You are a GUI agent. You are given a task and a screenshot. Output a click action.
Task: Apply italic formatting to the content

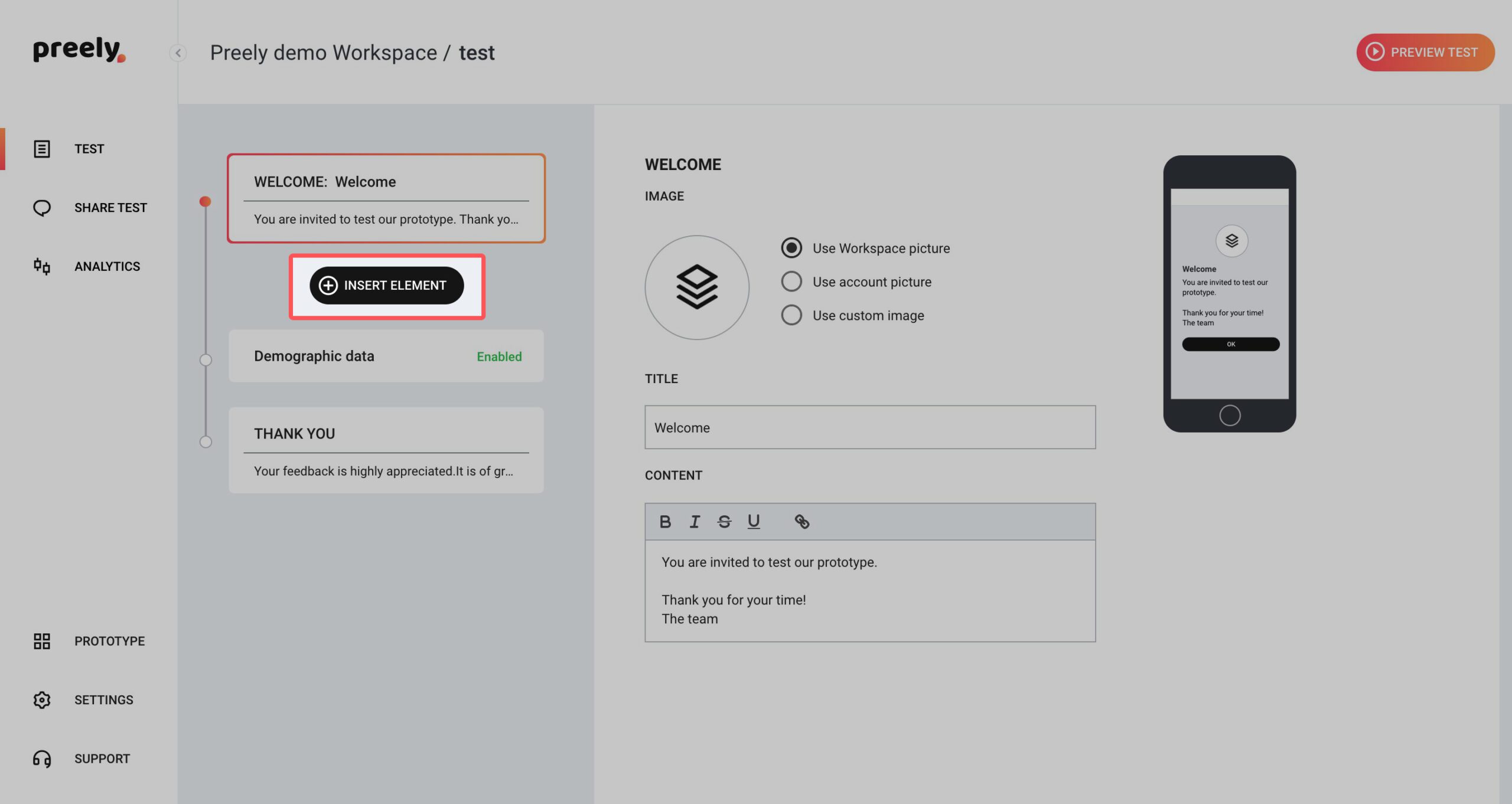pyautogui.click(x=695, y=521)
